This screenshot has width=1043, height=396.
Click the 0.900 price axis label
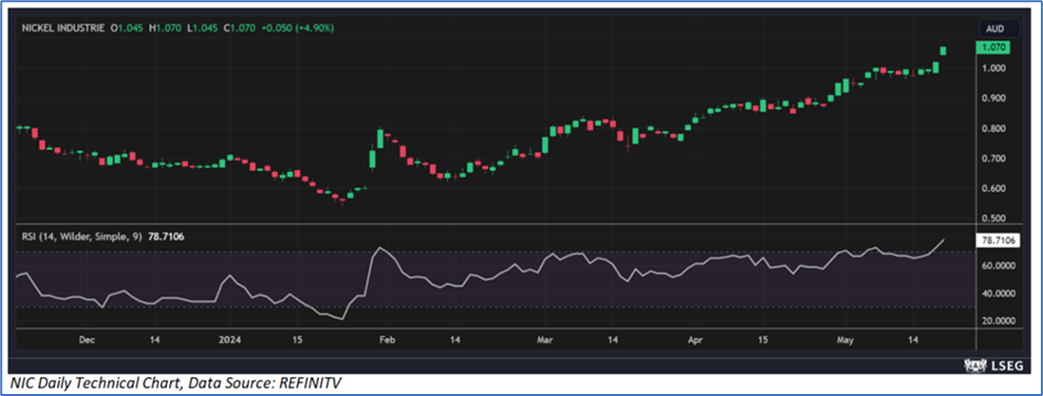click(x=993, y=99)
